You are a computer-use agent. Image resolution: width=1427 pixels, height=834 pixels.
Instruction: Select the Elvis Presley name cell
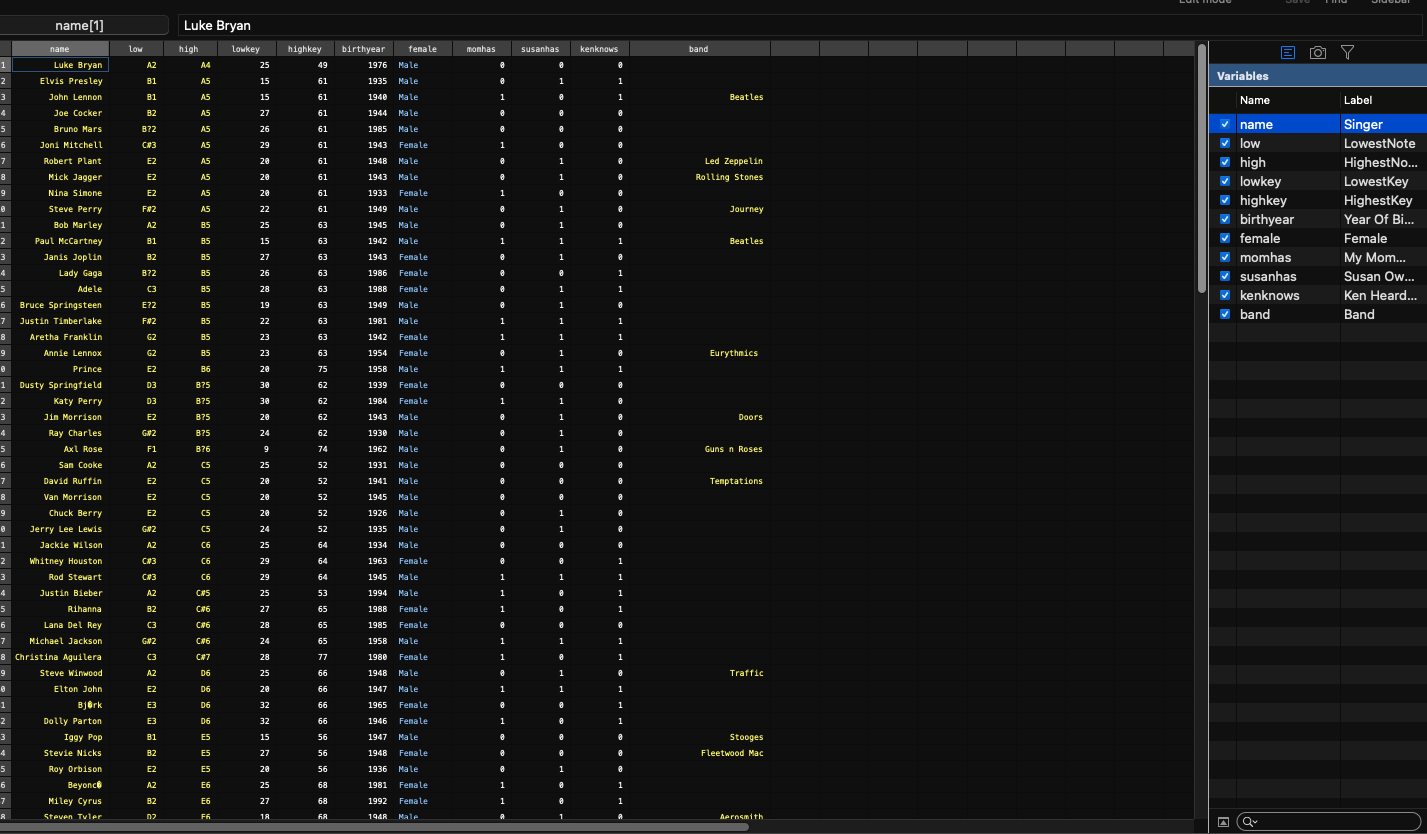point(60,81)
